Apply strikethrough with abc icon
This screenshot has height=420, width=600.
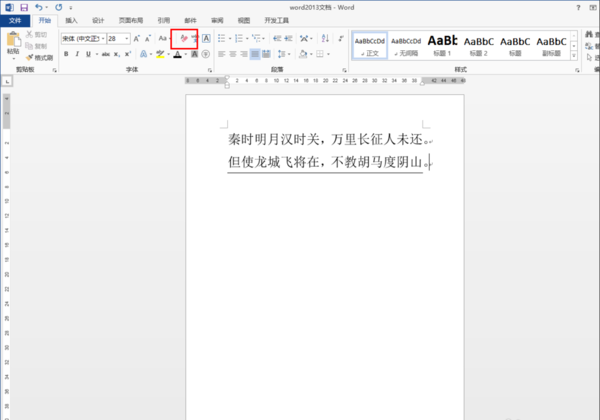tap(106, 54)
